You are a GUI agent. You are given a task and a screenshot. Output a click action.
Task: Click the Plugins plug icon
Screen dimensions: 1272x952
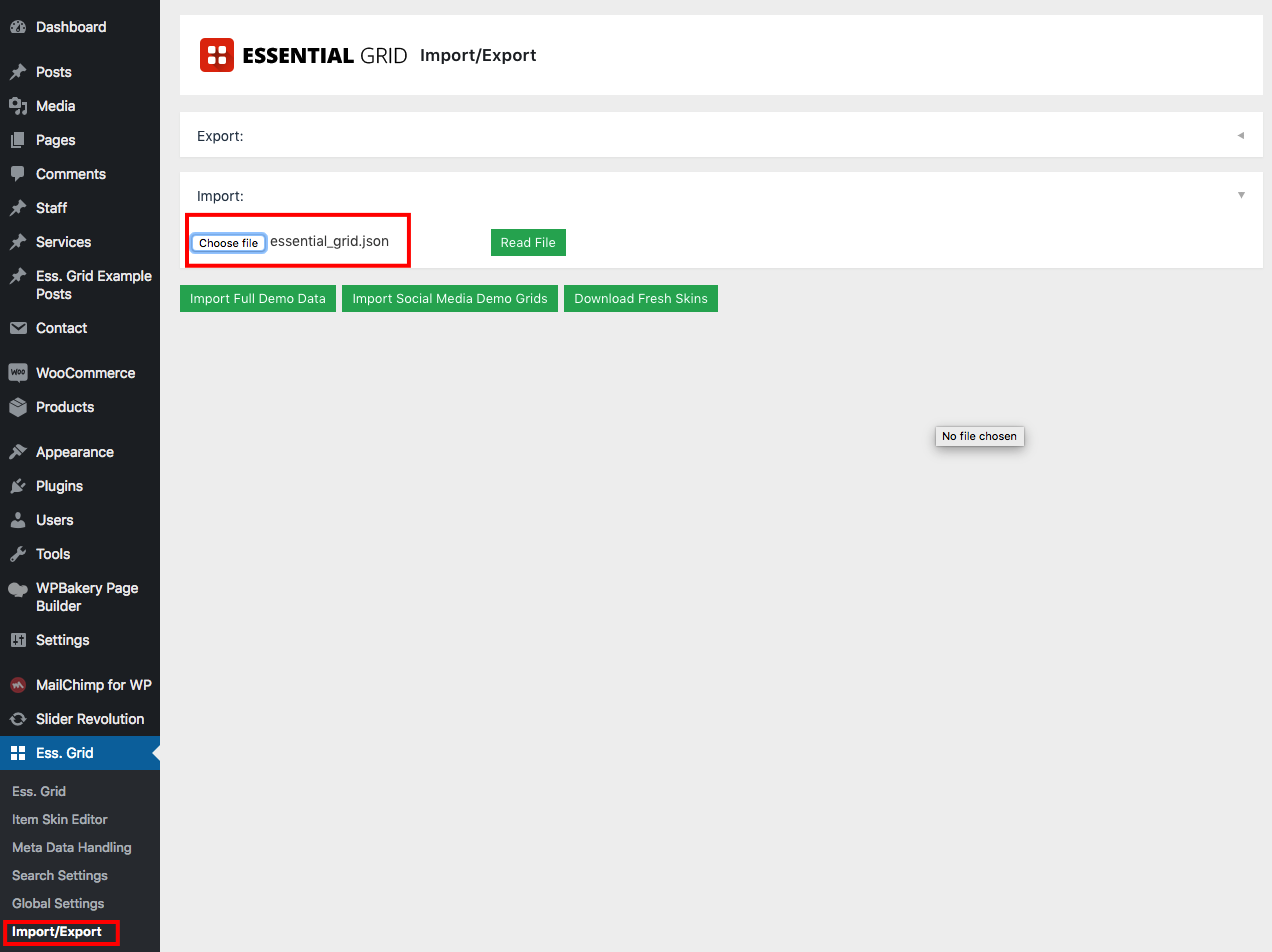(x=18, y=486)
